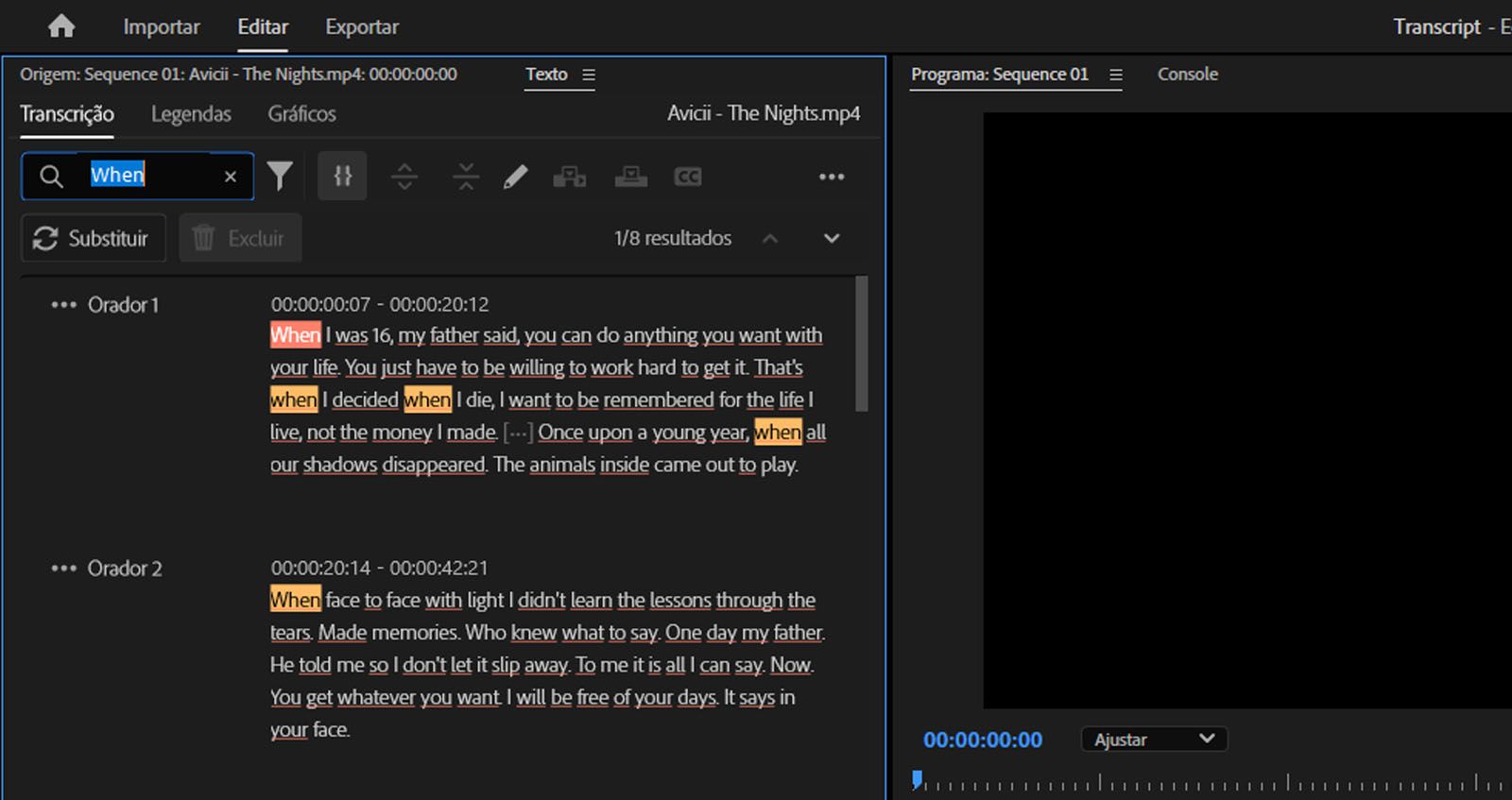Screen dimensions: 1512x800
Task: Open the Ajustar zoom level dropdown
Action: click(x=1154, y=740)
